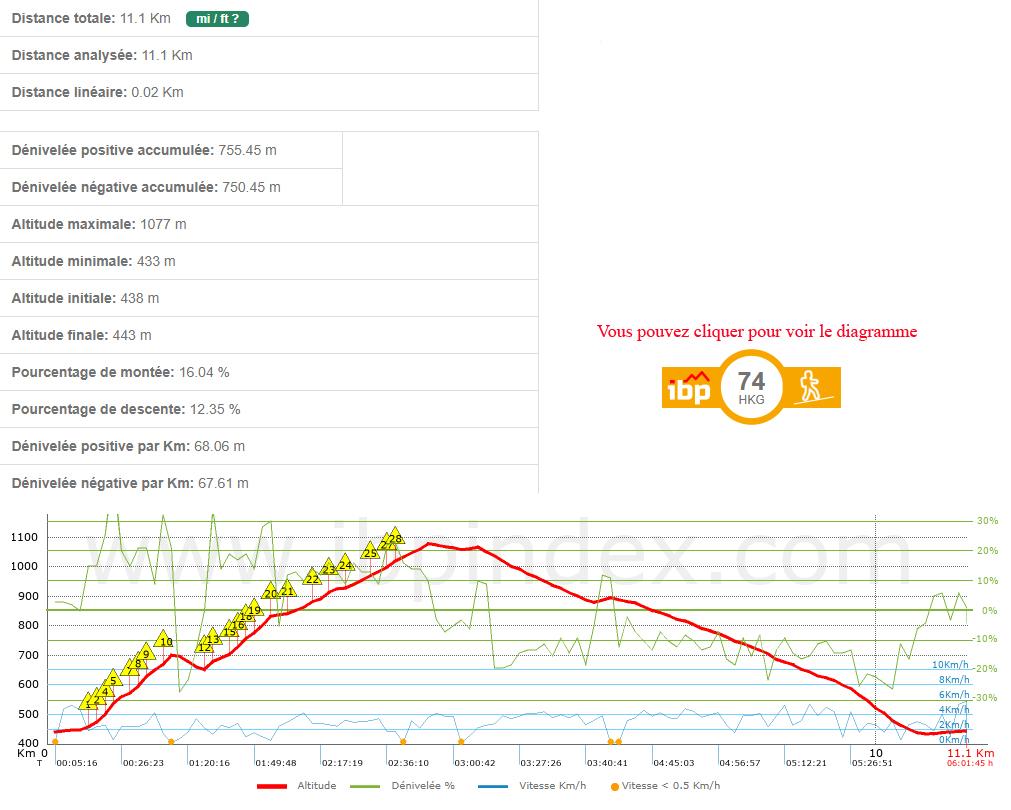Click the red 11.1 Km end label
Image resolution: width=1011 pixels, height=810 pixels.
(x=970, y=753)
